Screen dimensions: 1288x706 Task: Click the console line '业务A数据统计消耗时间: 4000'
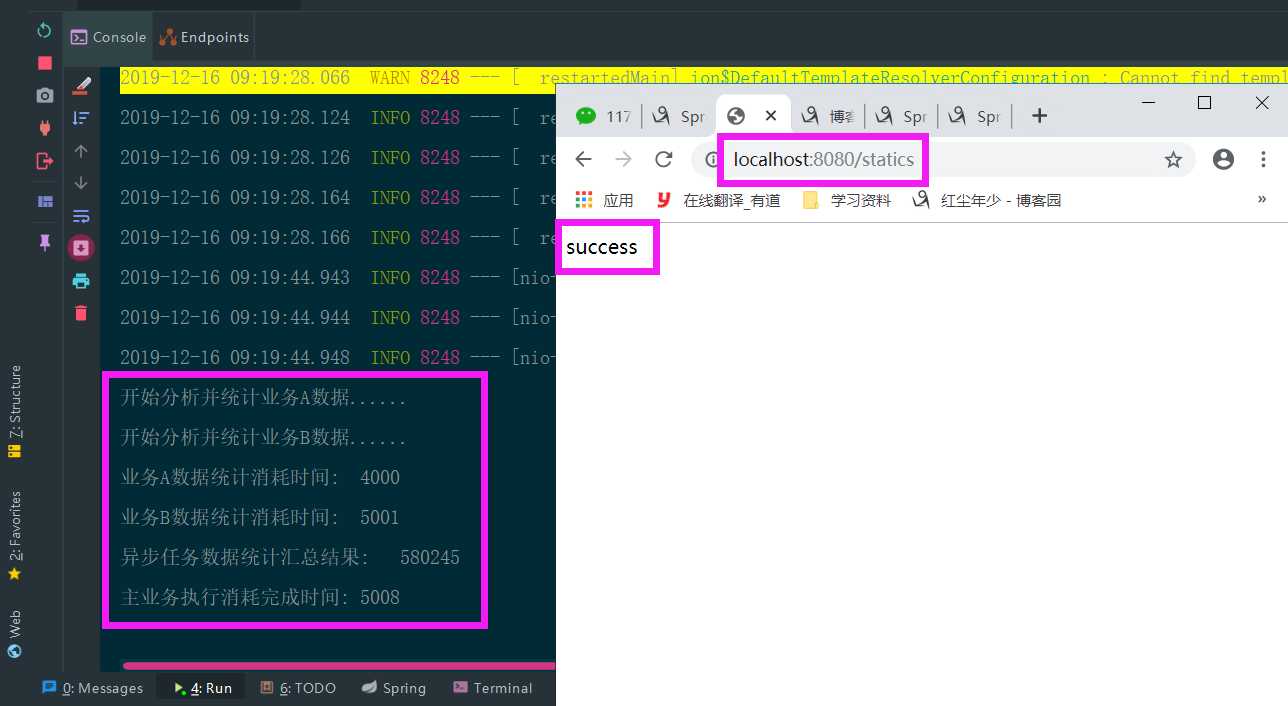click(260, 478)
